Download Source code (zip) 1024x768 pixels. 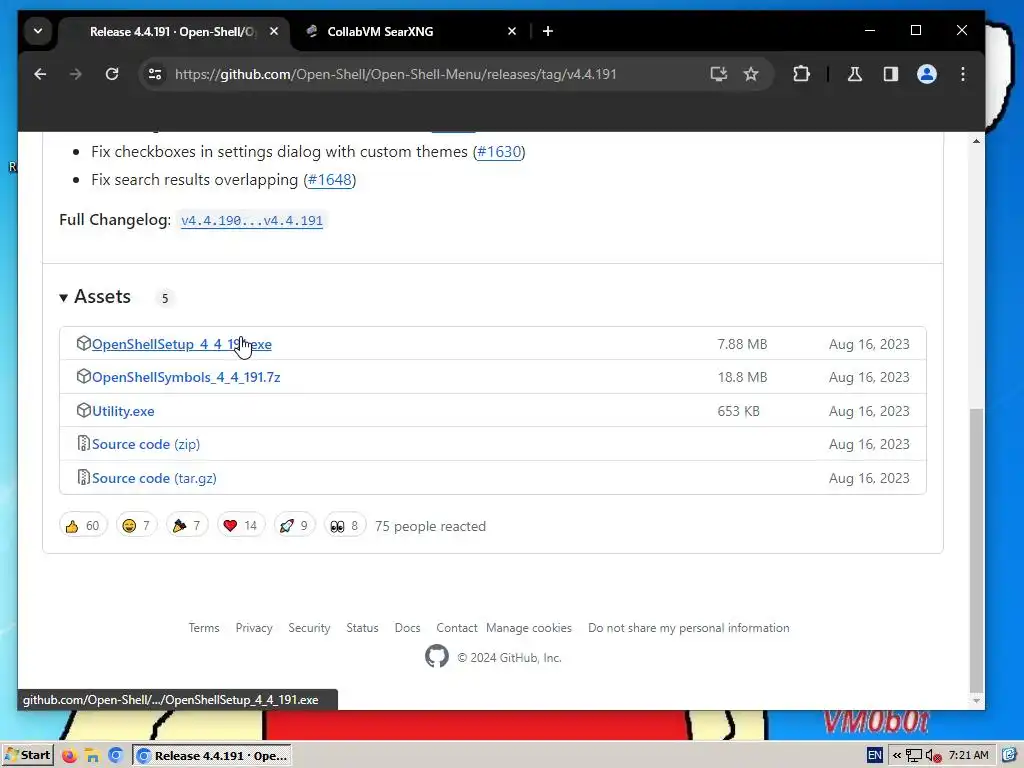point(146,444)
